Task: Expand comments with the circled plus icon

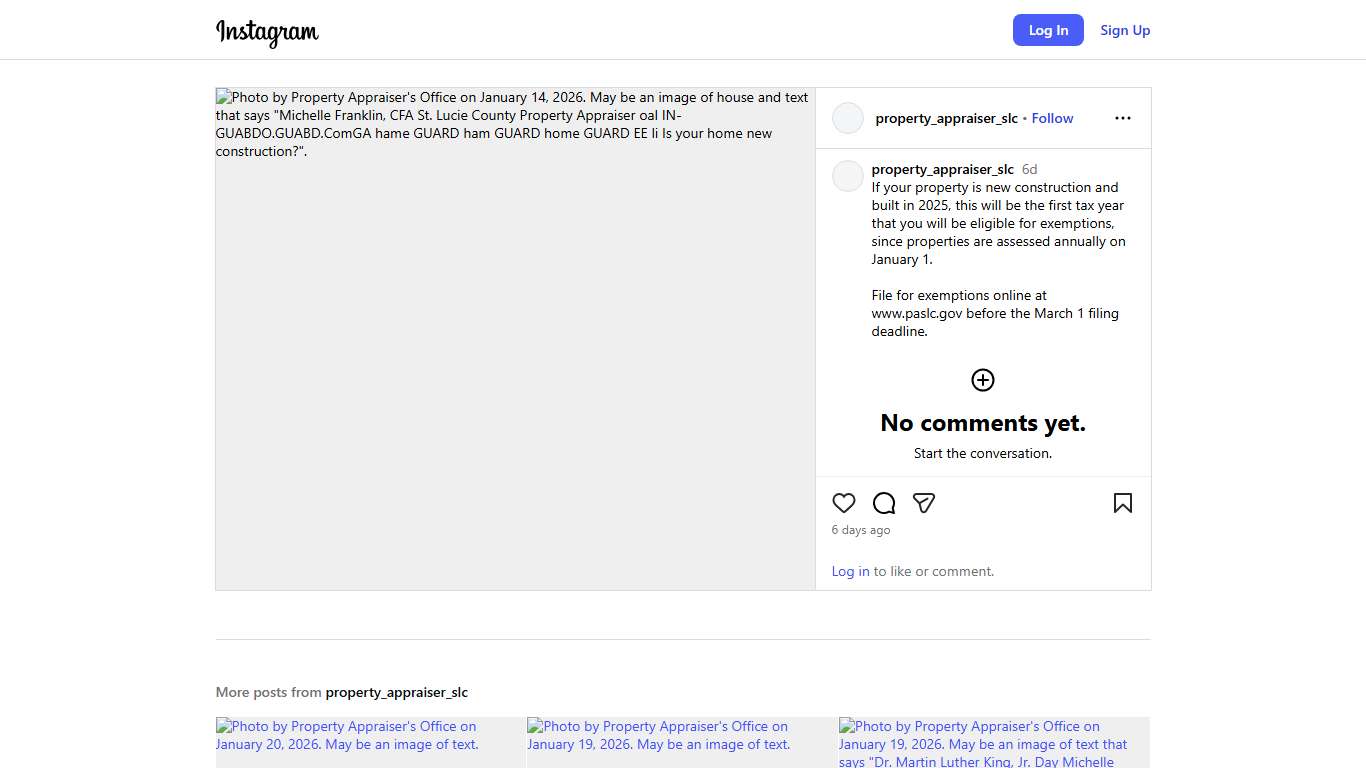Action: (983, 380)
